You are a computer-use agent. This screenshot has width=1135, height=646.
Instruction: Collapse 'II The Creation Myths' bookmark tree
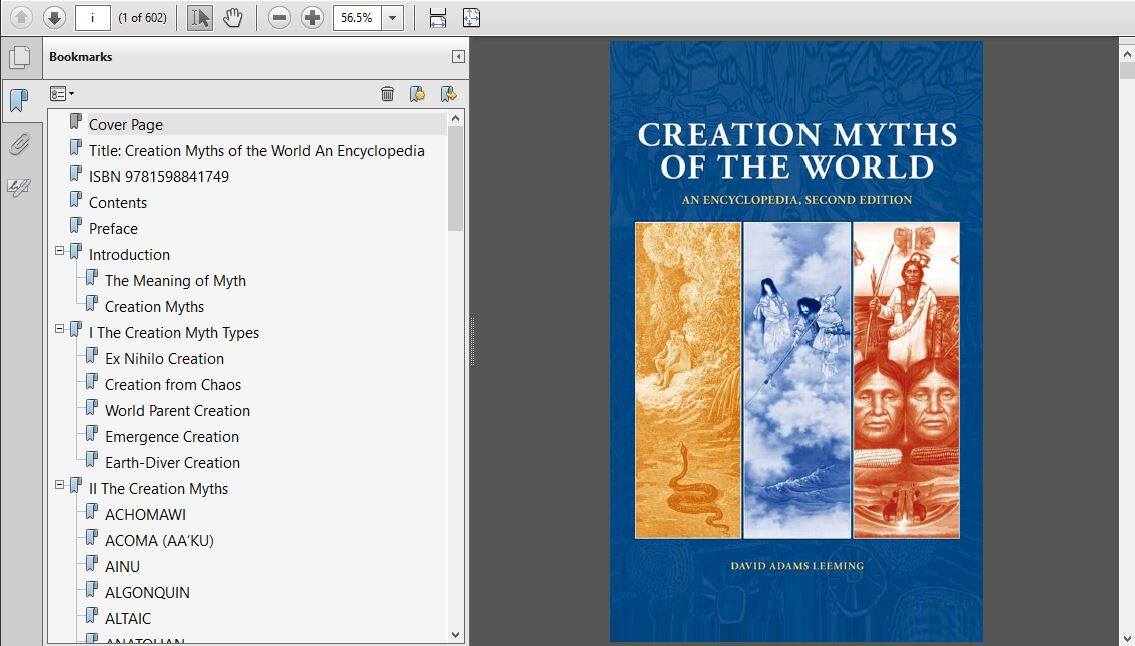[x=60, y=485]
